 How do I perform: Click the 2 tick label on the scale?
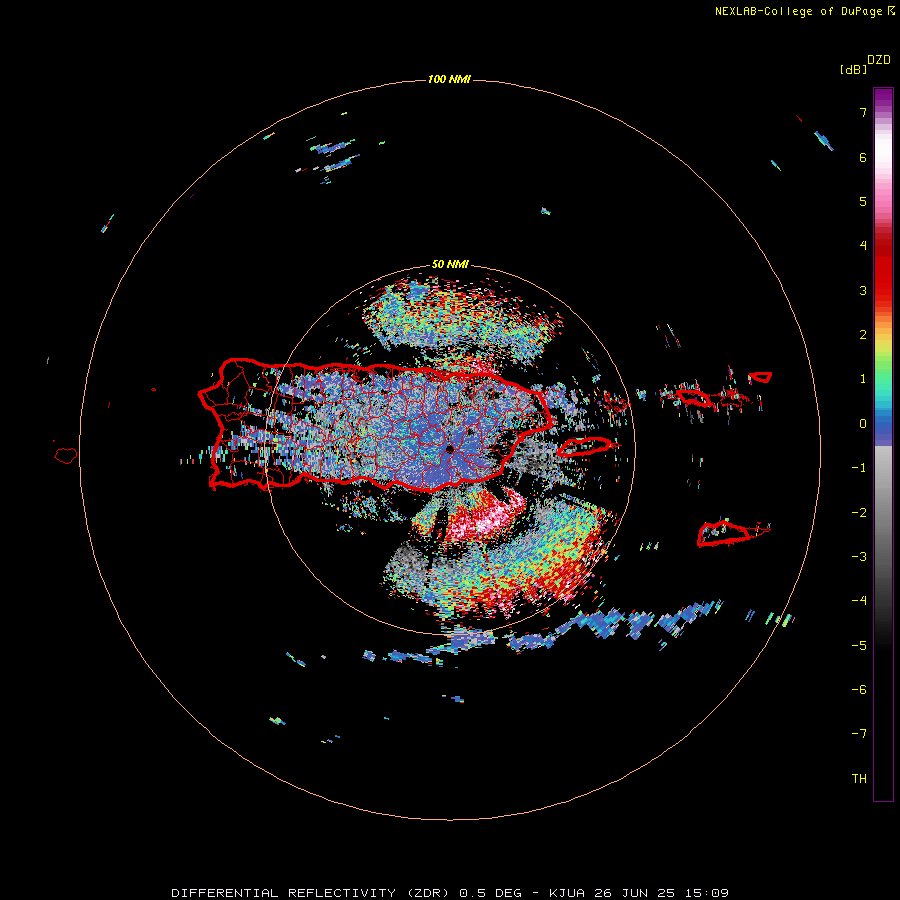pyautogui.click(x=863, y=335)
